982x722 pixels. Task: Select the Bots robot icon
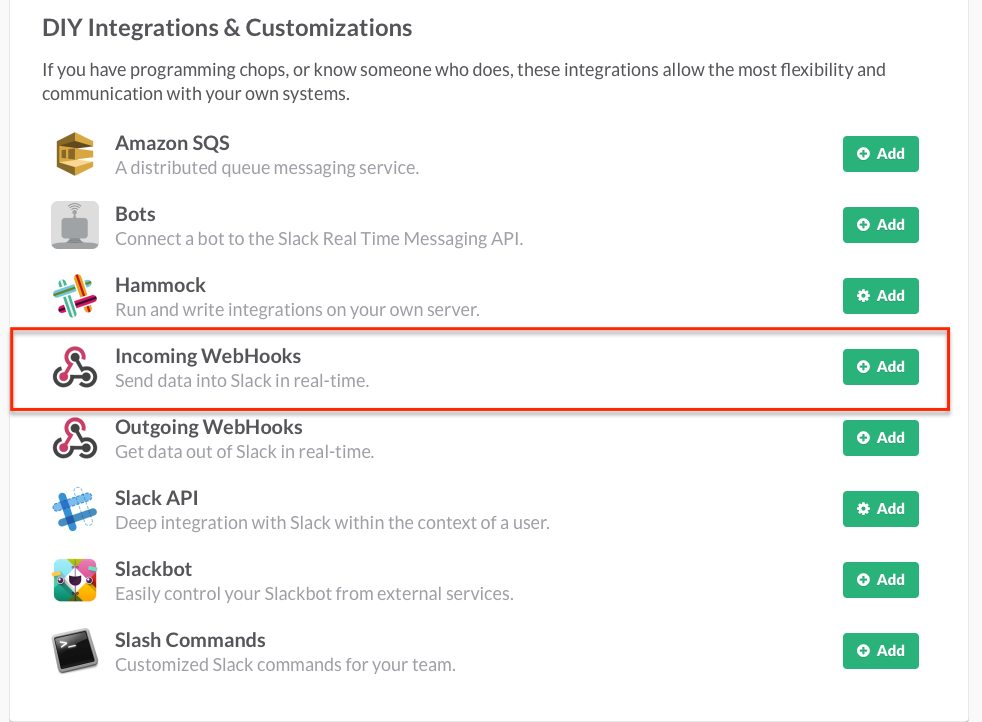click(x=74, y=224)
